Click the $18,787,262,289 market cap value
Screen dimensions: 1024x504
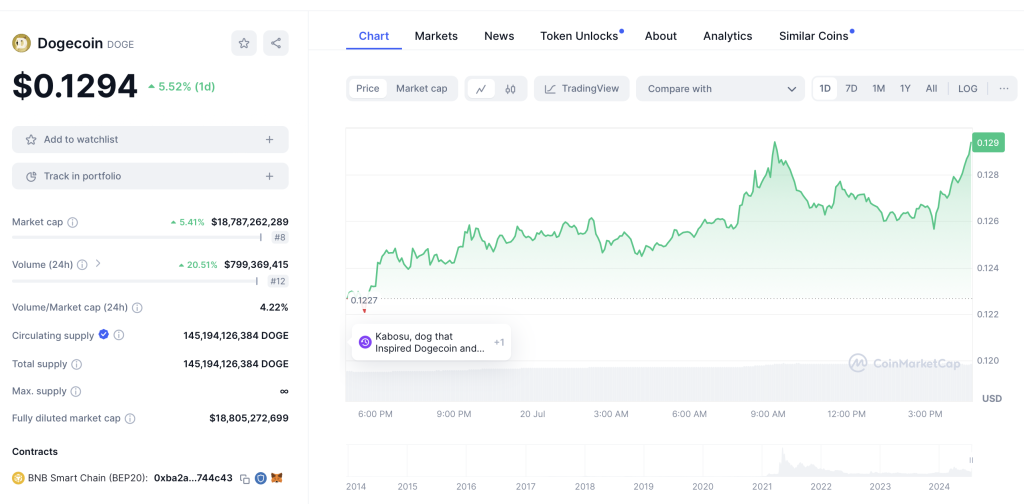coord(250,222)
